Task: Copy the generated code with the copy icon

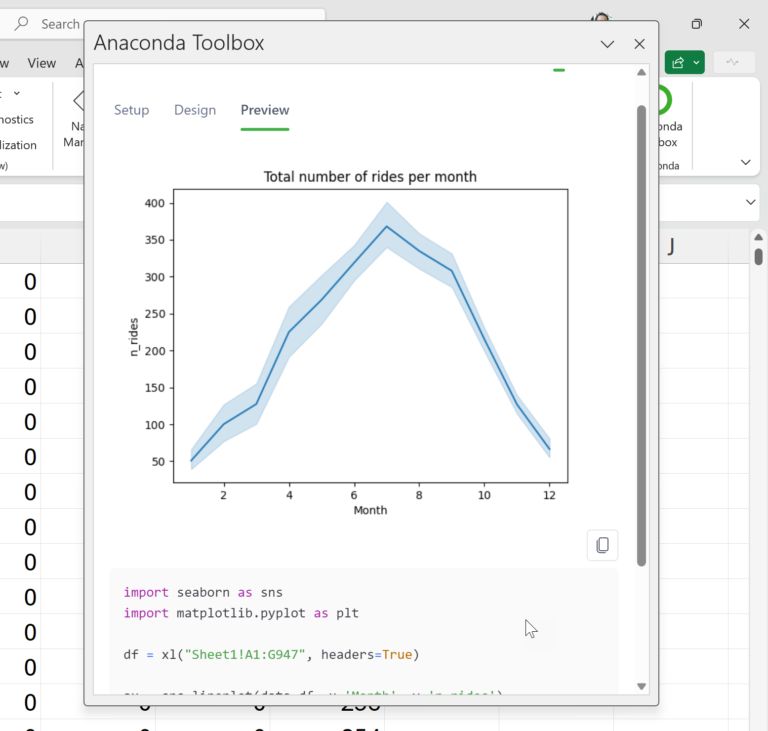Action: click(x=602, y=545)
